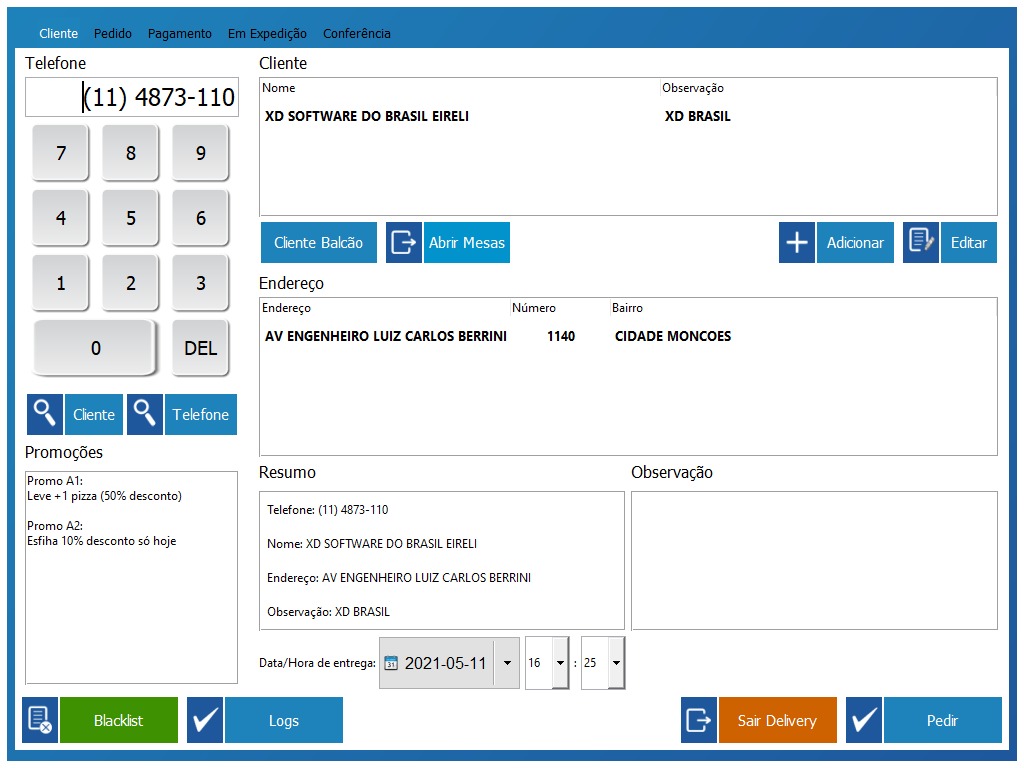
Task: Click the blacklist document icon
Action: click(x=40, y=720)
